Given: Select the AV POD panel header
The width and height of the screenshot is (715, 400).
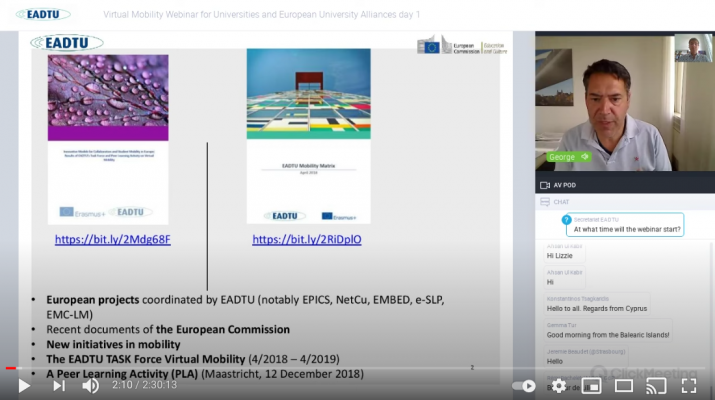Looking at the screenshot, I should point(564,185).
